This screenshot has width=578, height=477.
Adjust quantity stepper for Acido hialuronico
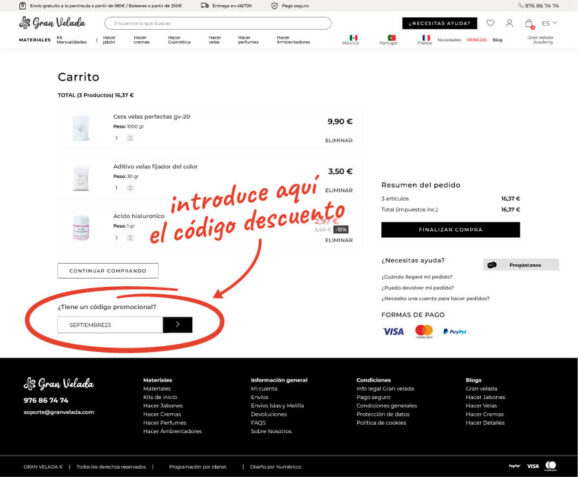(130, 238)
